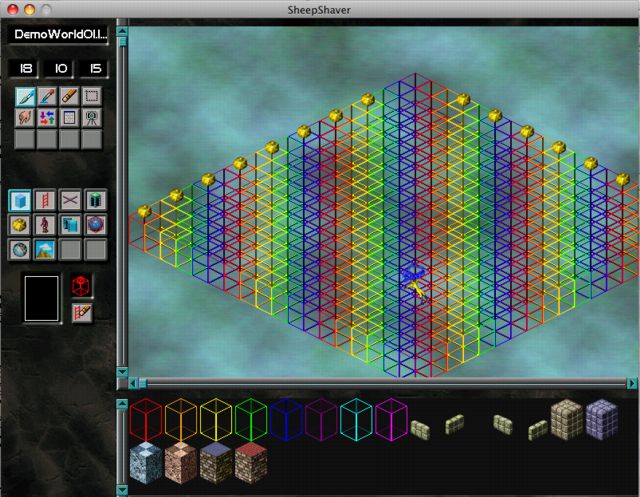Select the first small stone wall piece

click(420, 430)
